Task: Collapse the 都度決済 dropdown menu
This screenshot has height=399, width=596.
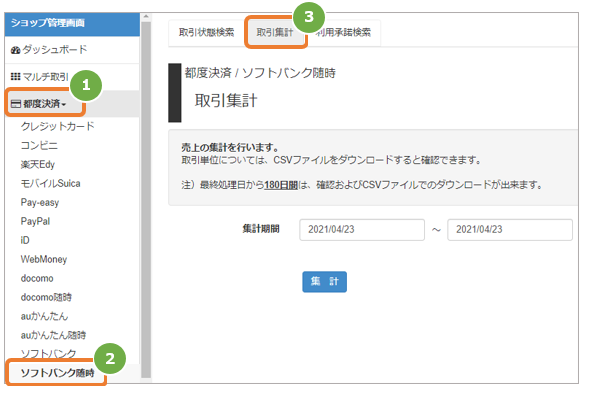Action: tap(45, 104)
